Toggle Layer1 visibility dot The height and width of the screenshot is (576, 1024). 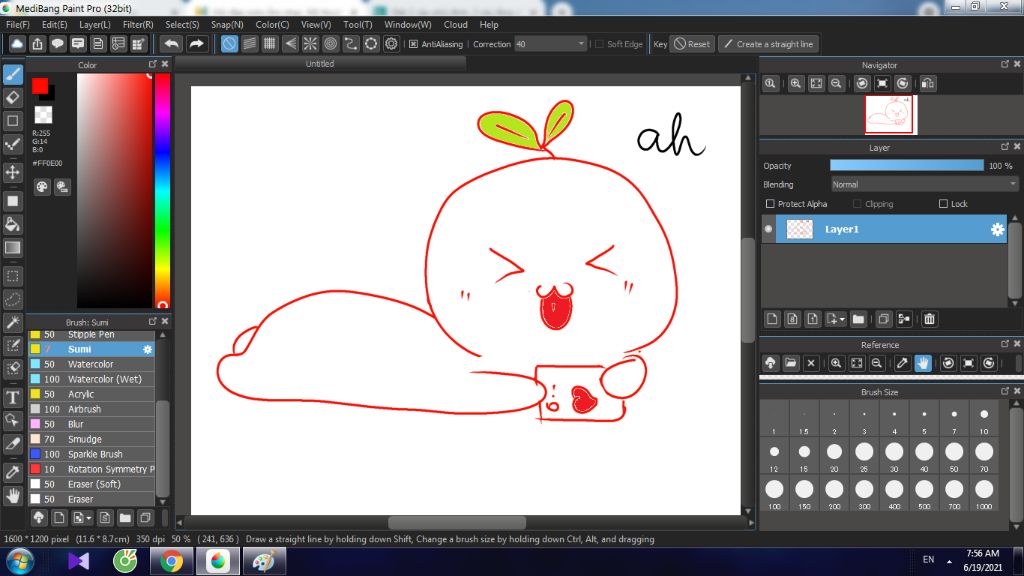(x=769, y=229)
